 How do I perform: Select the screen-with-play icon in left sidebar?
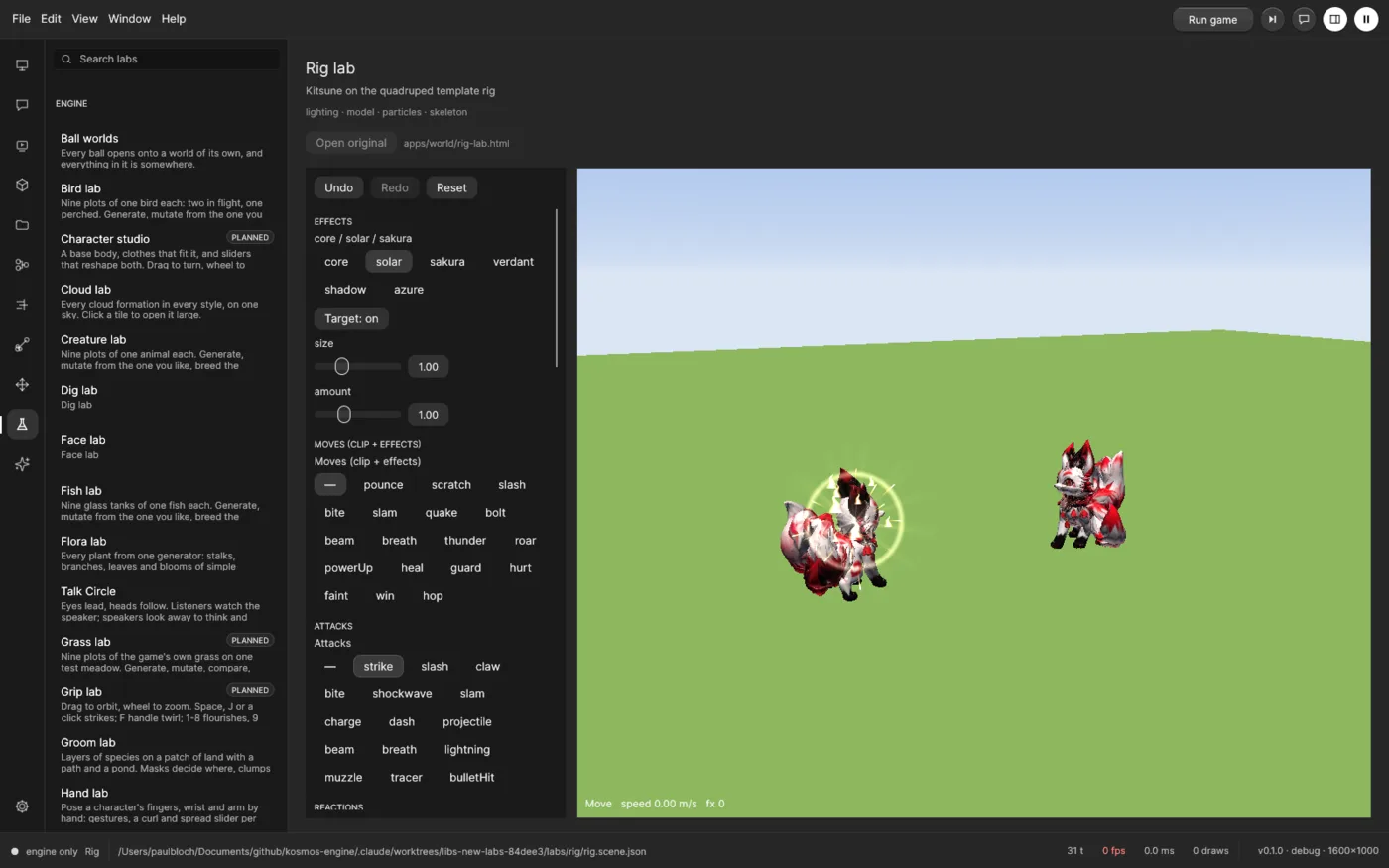click(x=22, y=146)
